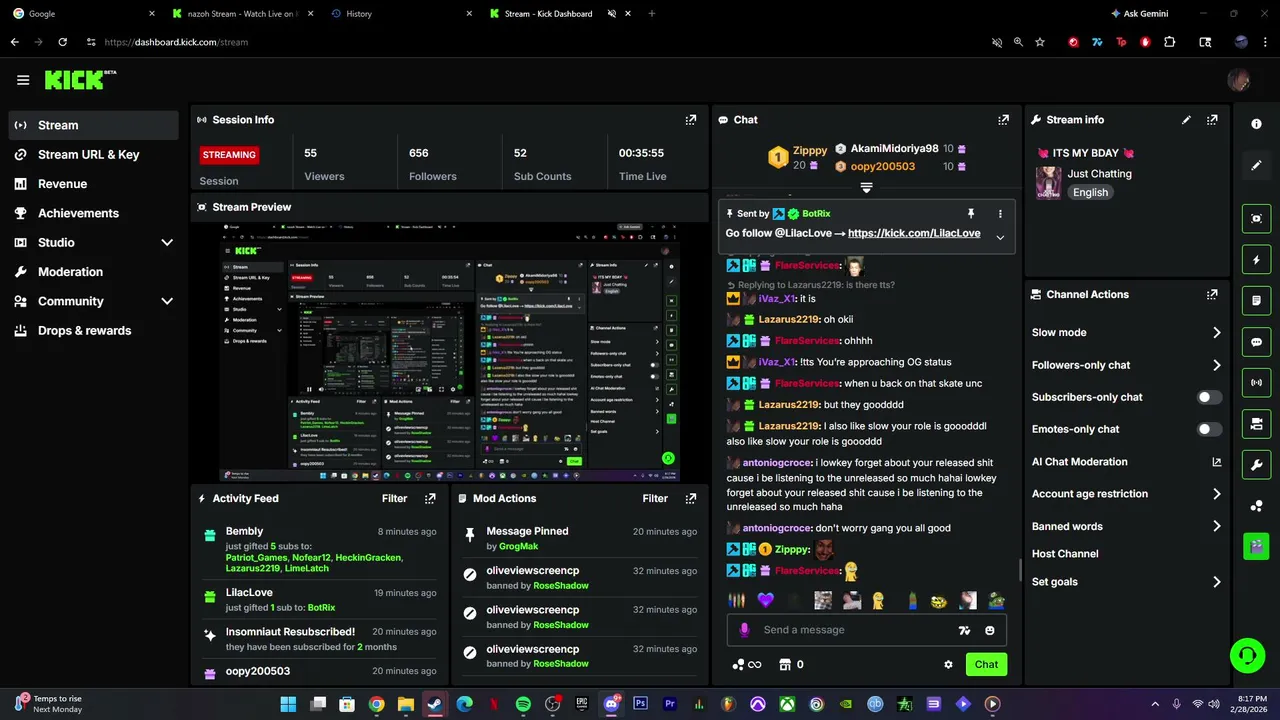Open chat settings gear icon

(948, 664)
